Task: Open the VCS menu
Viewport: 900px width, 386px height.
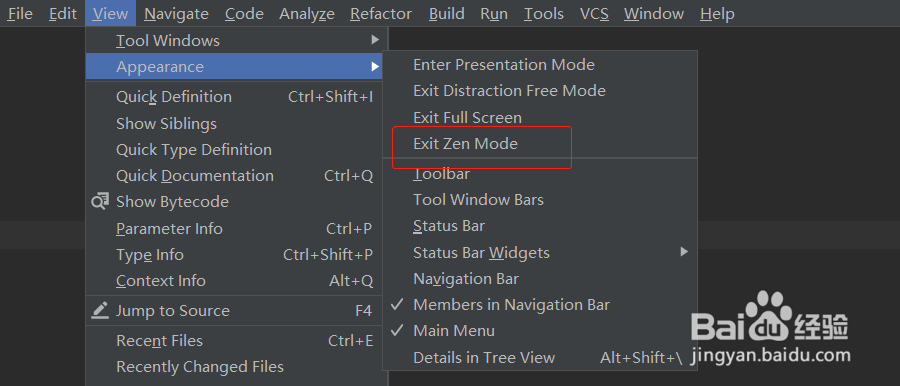Action: pos(594,13)
